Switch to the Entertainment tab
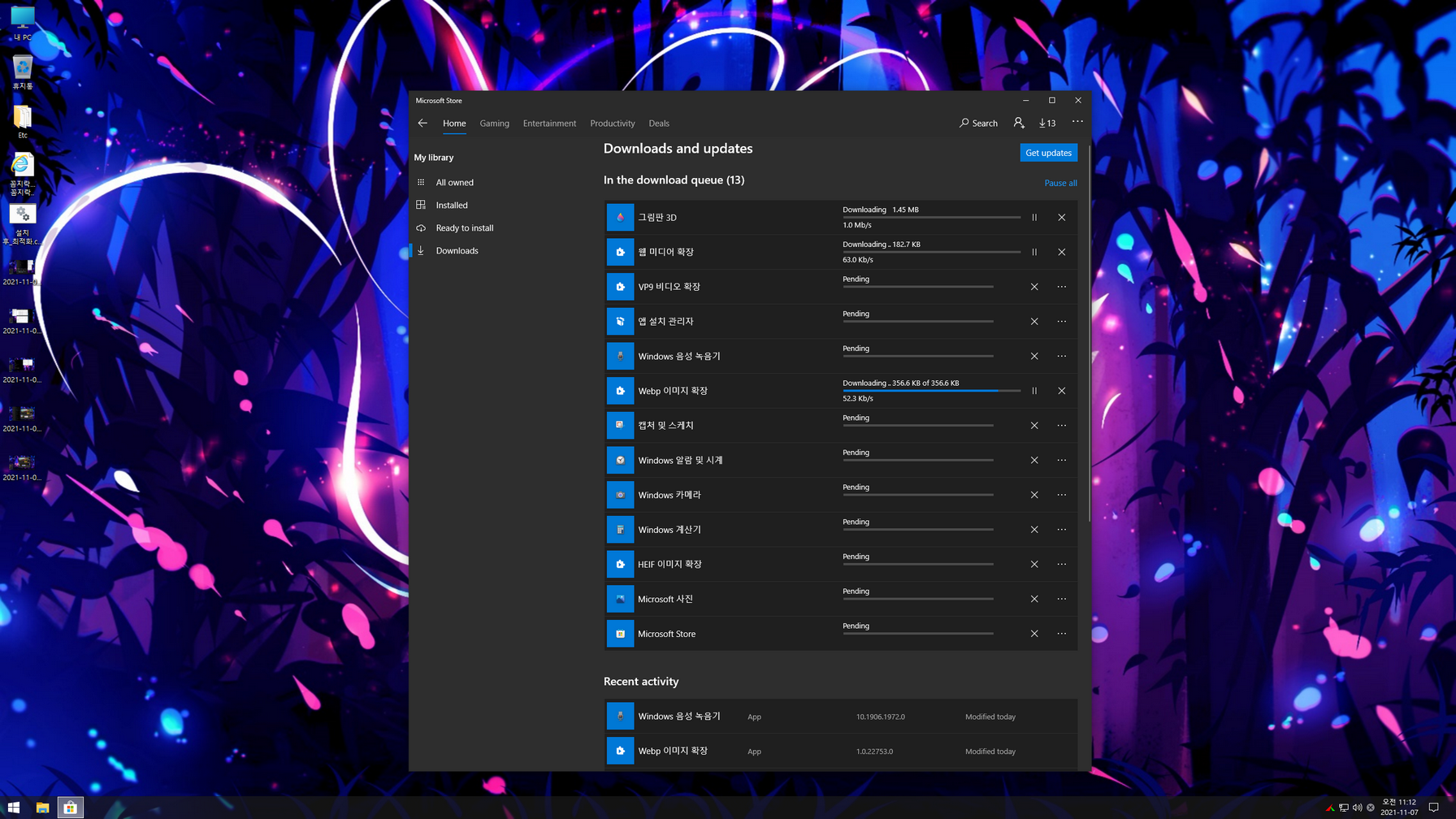The height and width of the screenshot is (819, 1456). tap(549, 123)
